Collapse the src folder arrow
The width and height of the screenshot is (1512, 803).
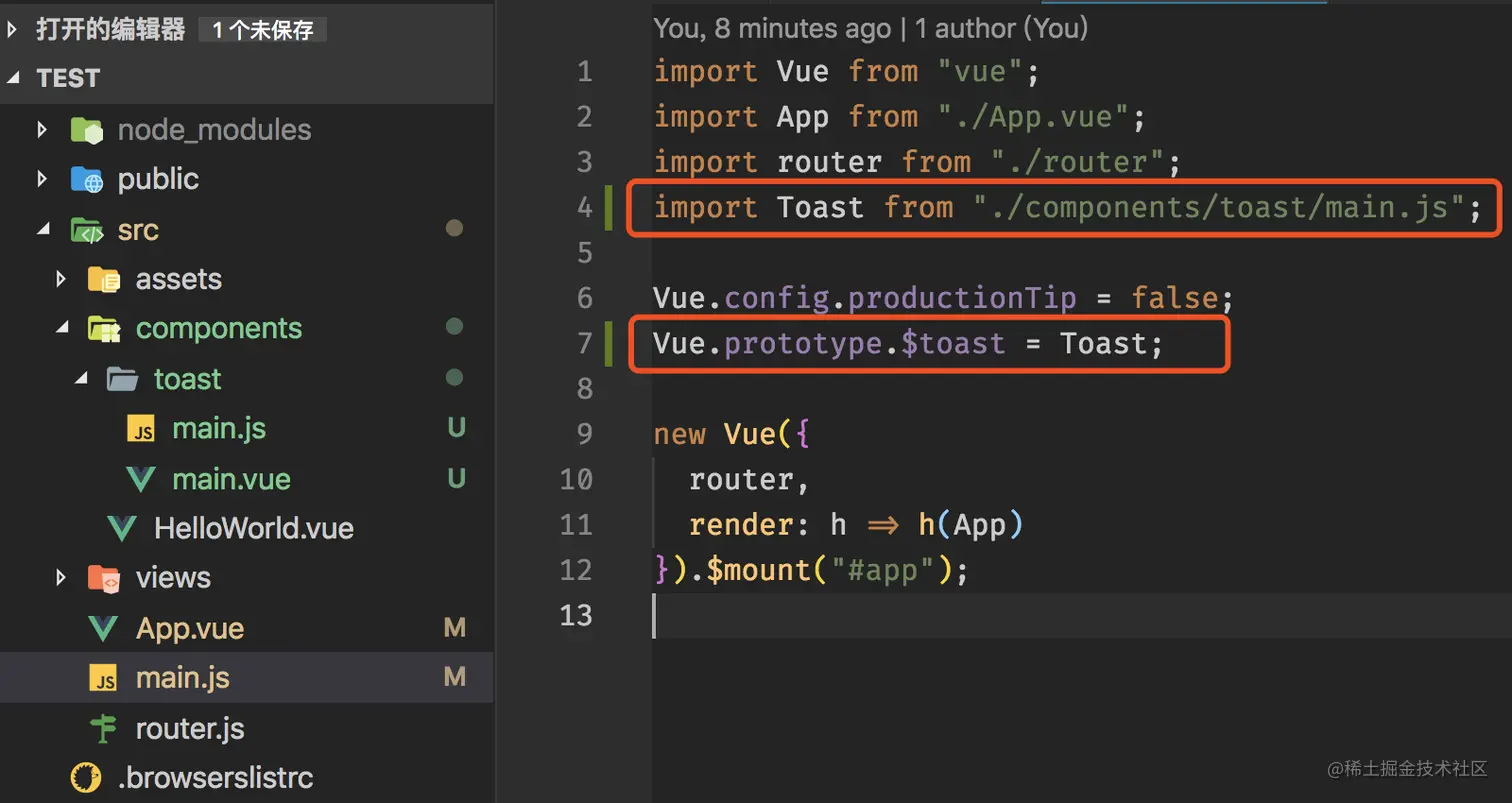[41, 230]
